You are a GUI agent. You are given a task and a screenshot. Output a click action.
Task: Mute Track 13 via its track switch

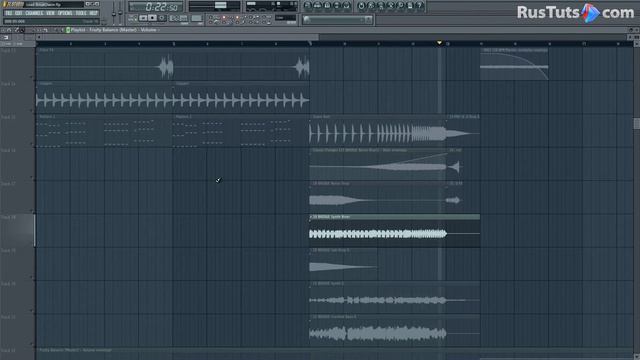(31, 76)
